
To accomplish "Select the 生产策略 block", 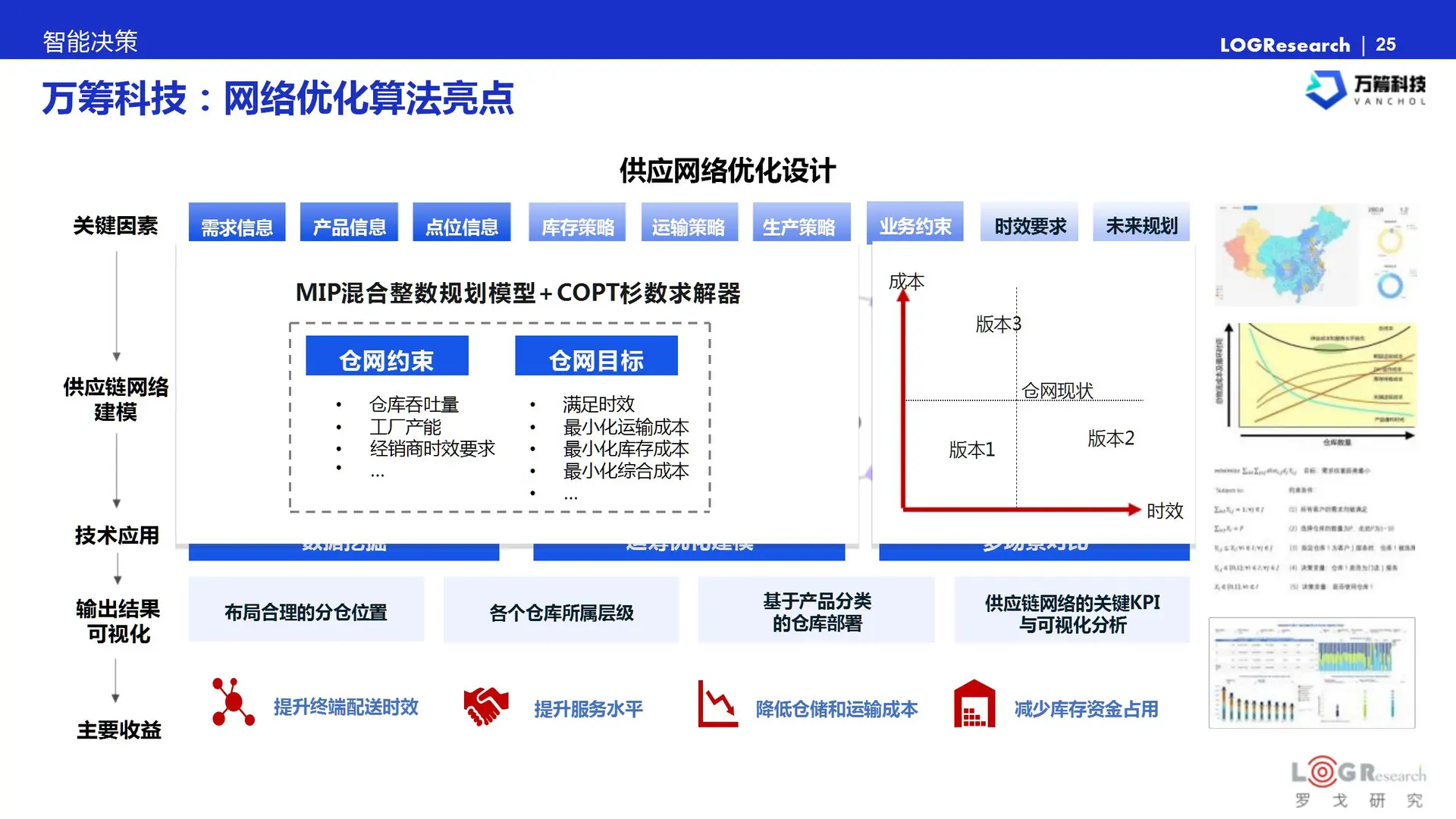I will (x=801, y=222).
